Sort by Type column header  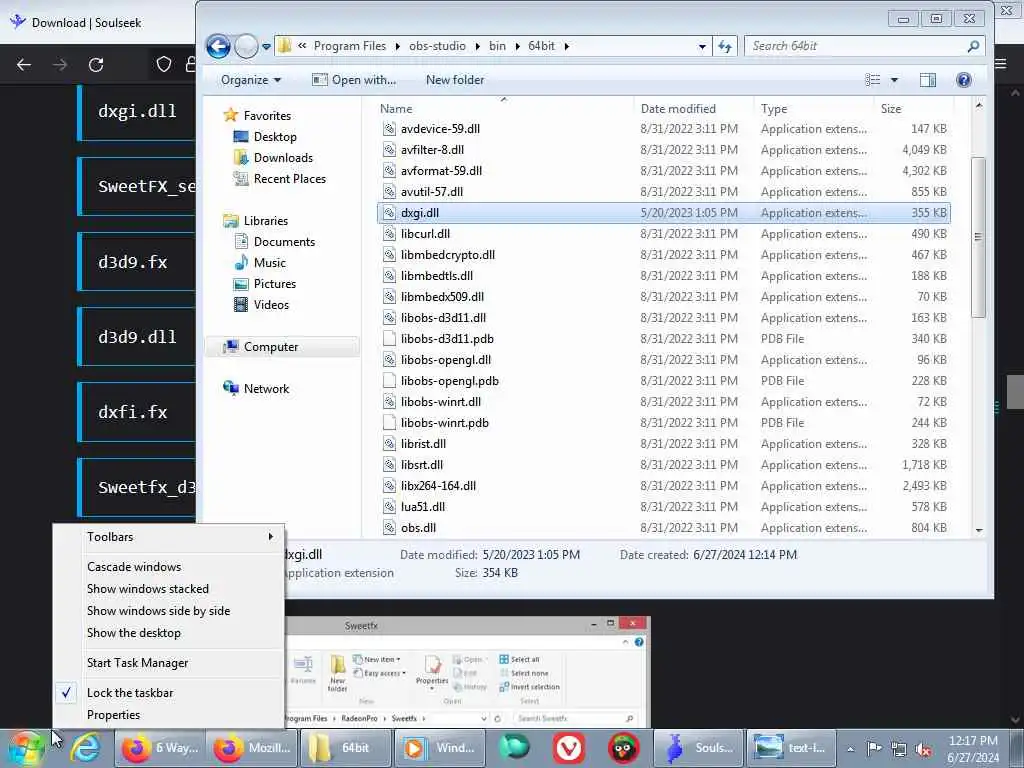click(x=813, y=108)
